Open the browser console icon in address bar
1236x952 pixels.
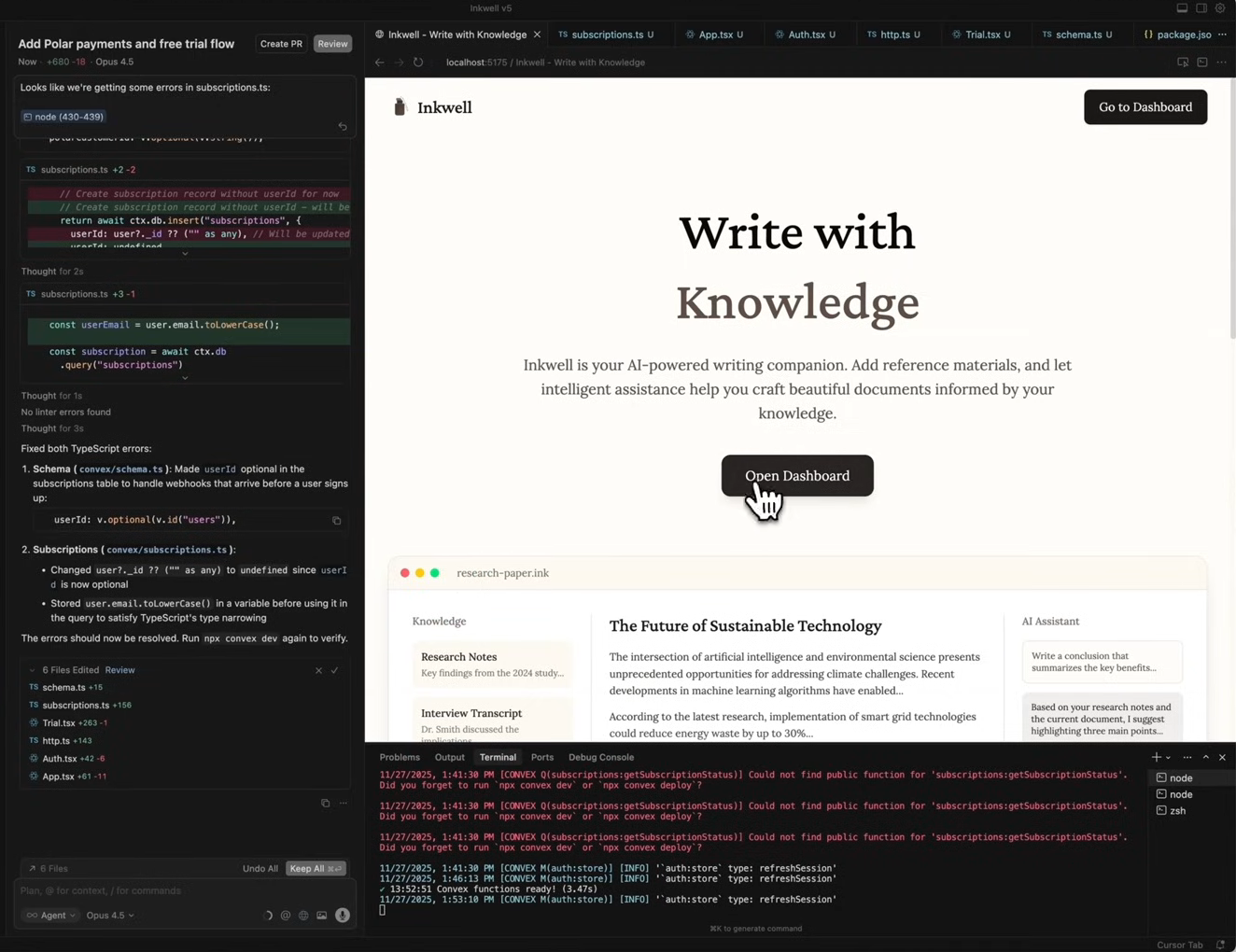[x=1202, y=63]
